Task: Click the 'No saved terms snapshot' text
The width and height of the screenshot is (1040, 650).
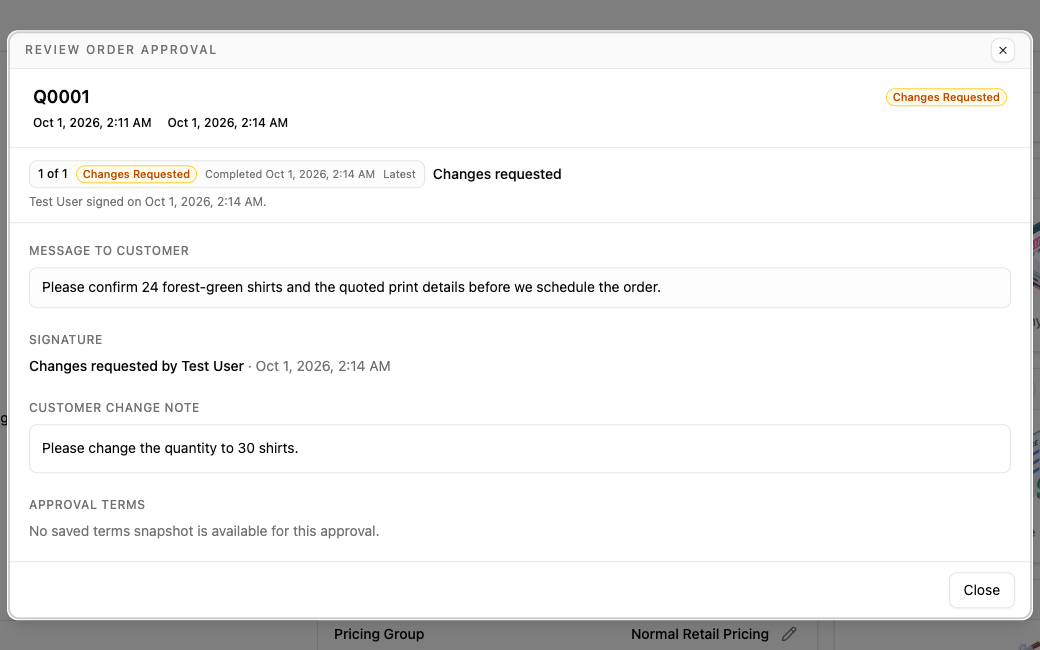Action: pos(204,531)
